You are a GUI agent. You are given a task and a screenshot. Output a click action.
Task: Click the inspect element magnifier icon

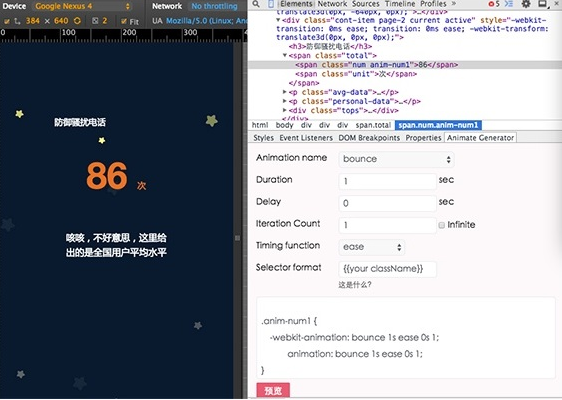(255, 4)
